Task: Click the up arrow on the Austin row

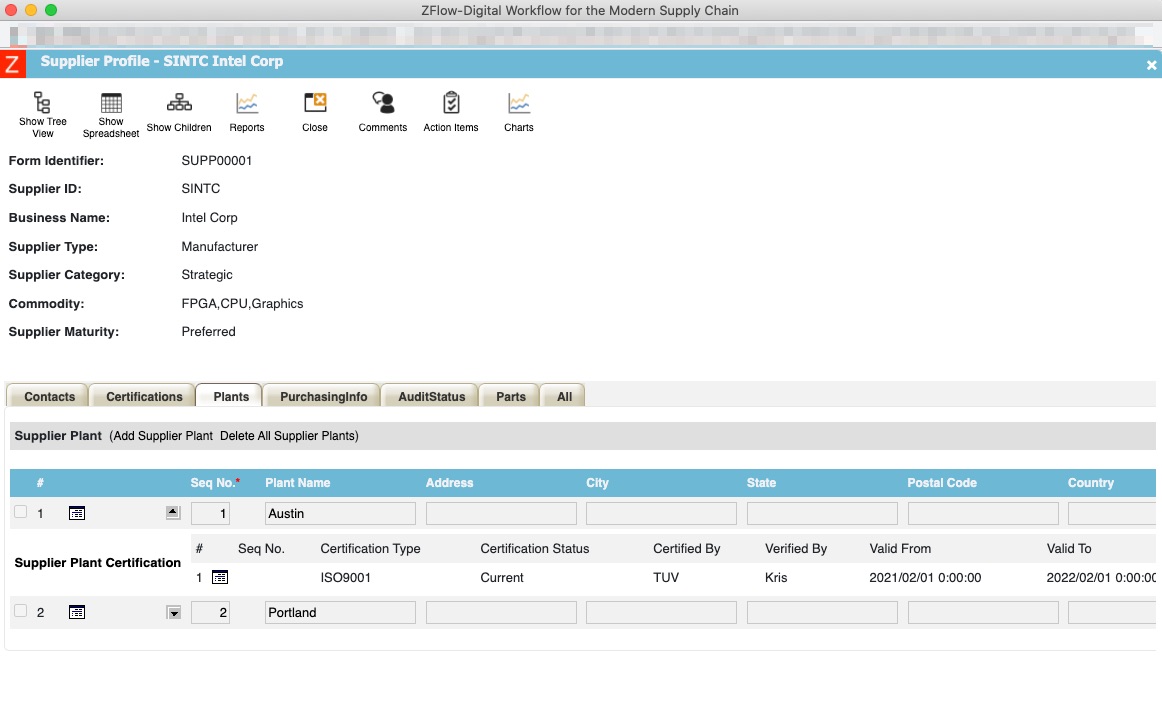Action: pos(173,512)
